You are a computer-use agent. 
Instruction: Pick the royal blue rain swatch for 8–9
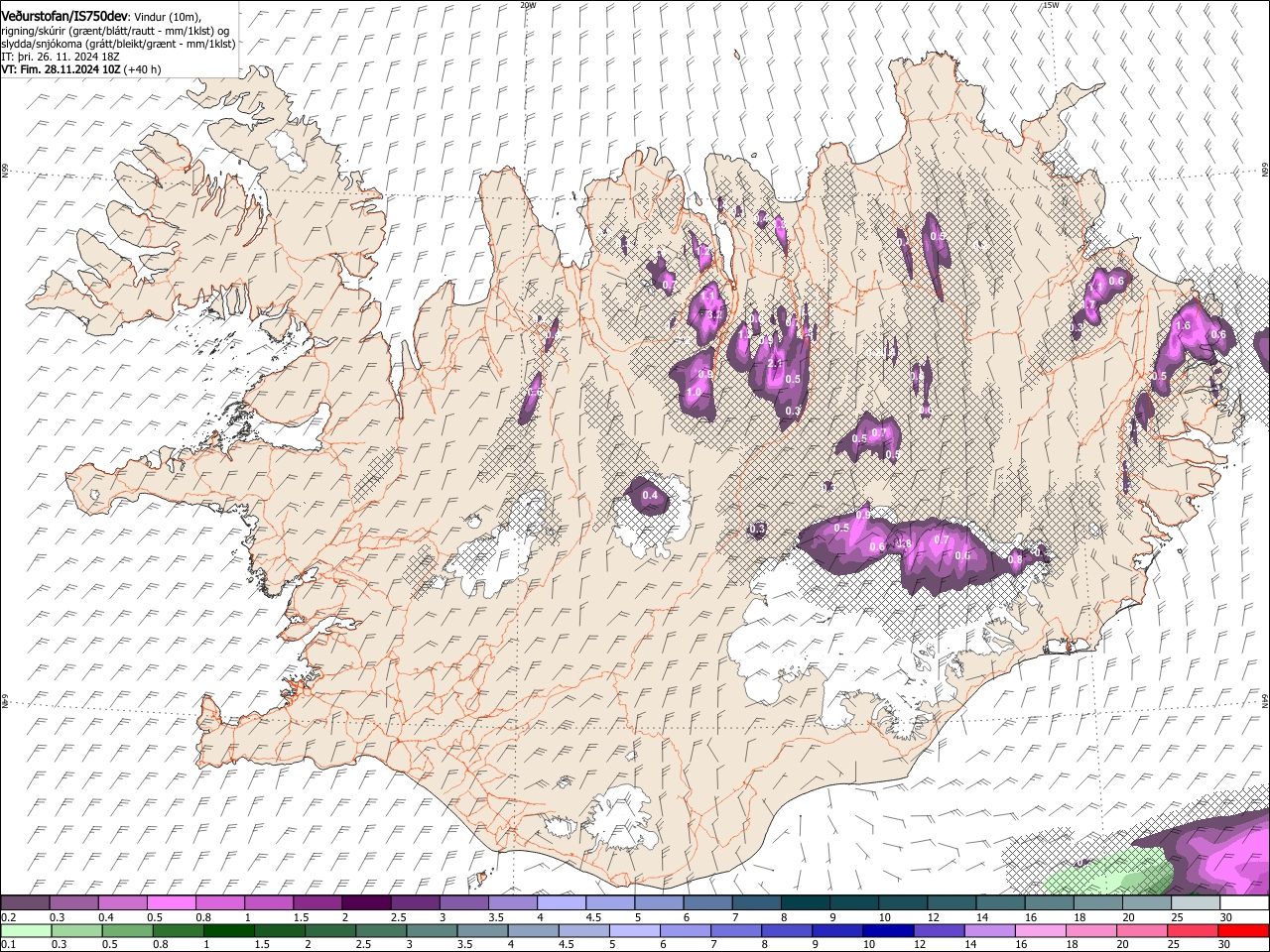[x=787, y=930]
